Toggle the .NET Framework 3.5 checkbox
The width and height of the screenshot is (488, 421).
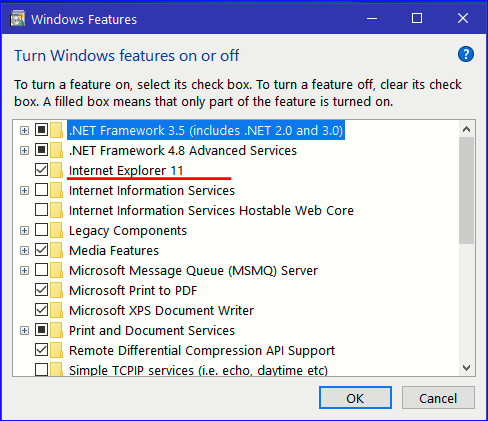(41, 130)
